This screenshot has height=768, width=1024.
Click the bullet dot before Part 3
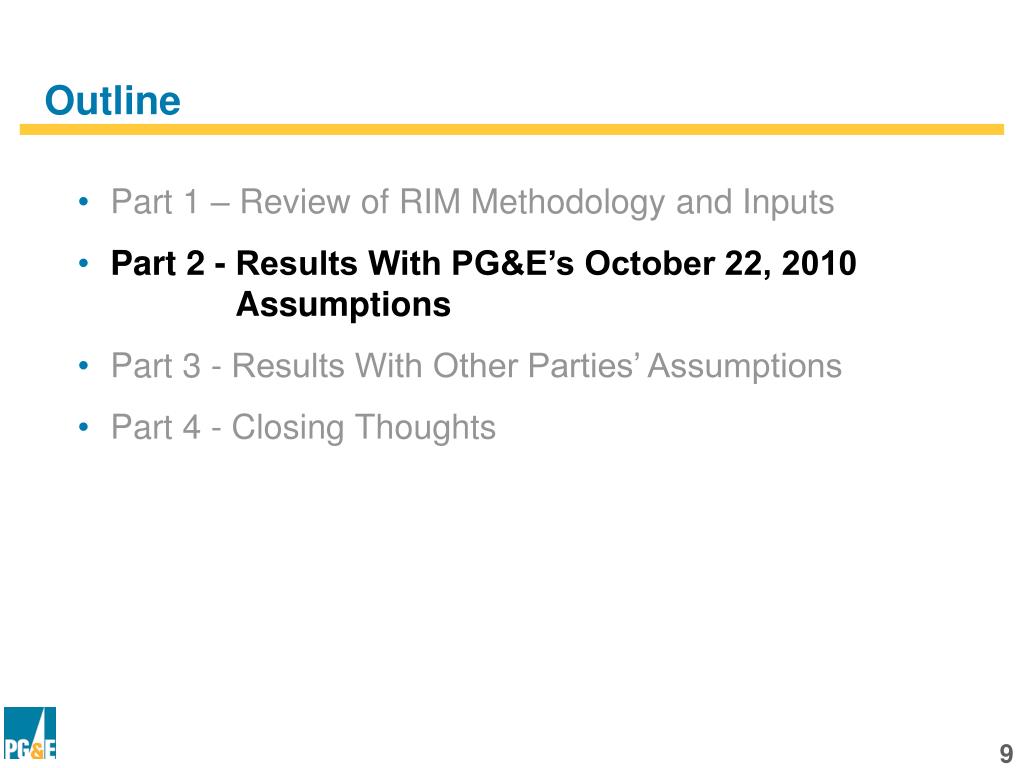point(83,366)
